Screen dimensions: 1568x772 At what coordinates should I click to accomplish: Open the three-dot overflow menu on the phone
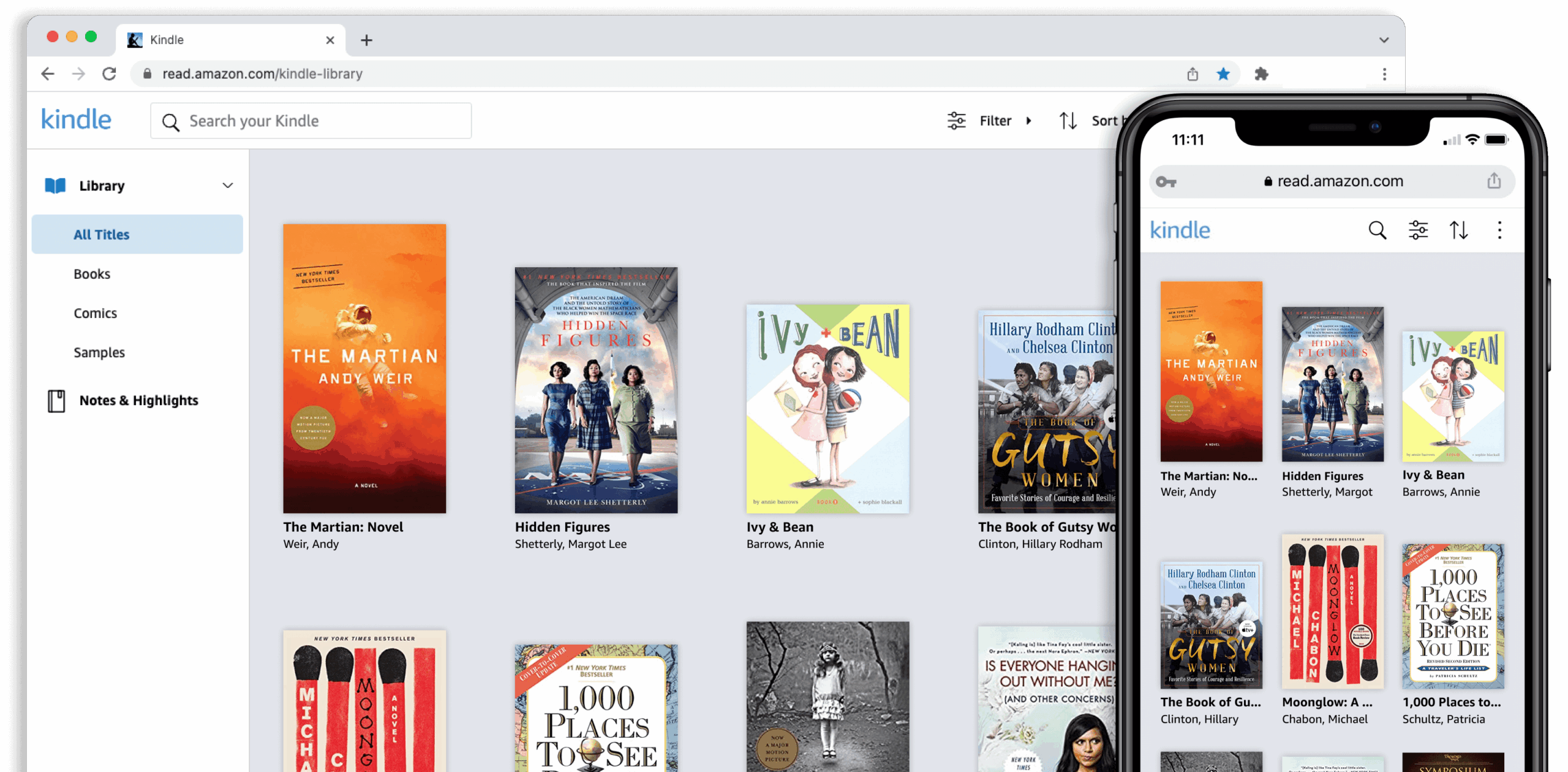point(1500,230)
